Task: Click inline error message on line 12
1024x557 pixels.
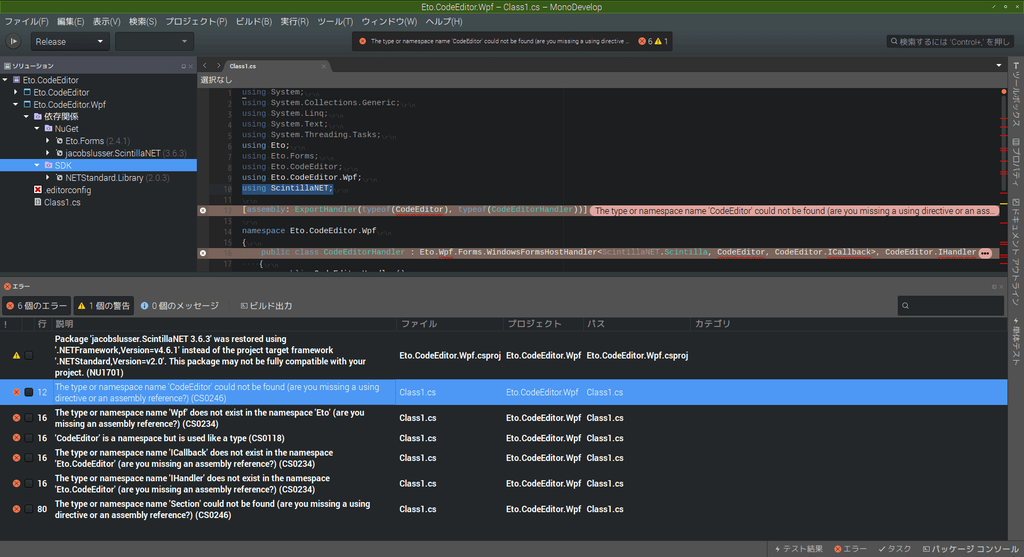Action: point(793,211)
